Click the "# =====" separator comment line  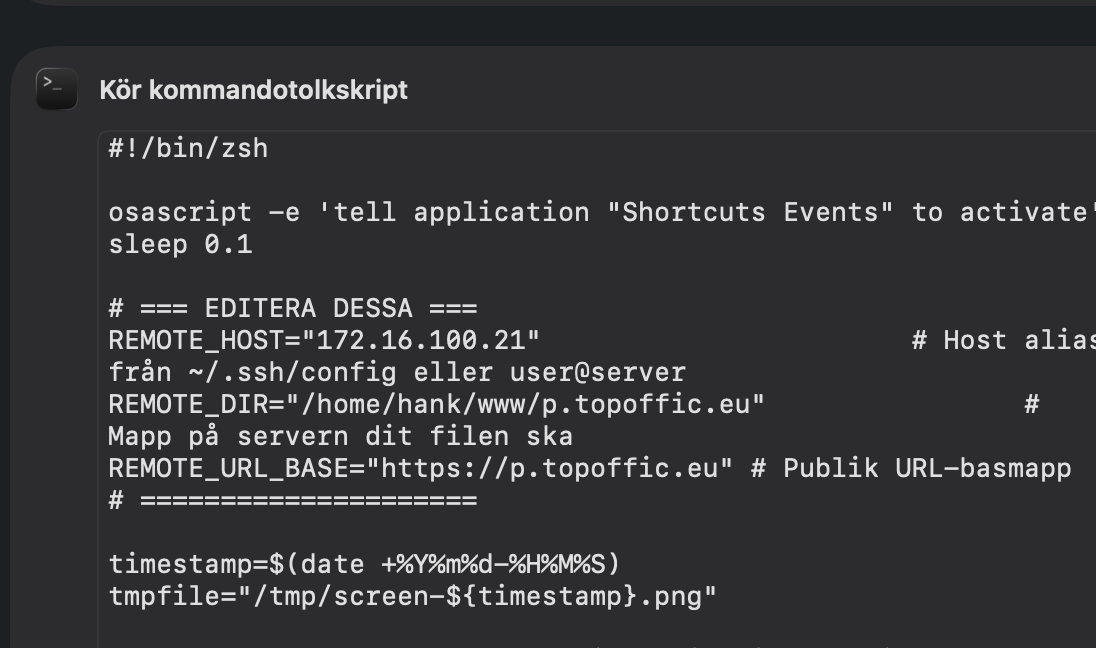292,501
